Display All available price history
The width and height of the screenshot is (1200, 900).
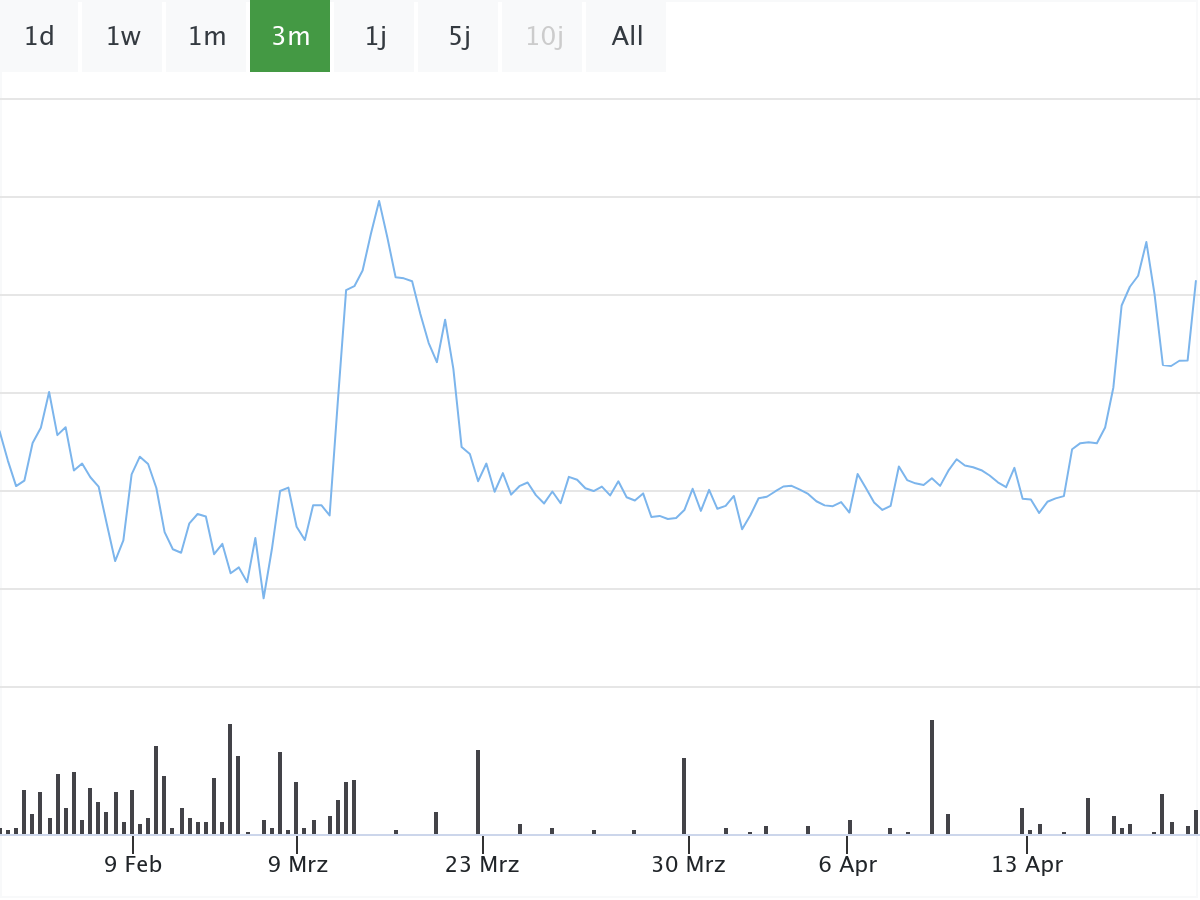coord(627,37)
